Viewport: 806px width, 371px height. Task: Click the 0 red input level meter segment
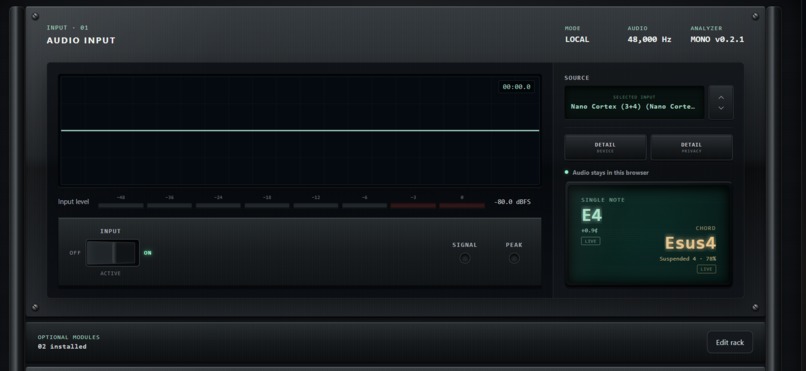coord(462,205)
